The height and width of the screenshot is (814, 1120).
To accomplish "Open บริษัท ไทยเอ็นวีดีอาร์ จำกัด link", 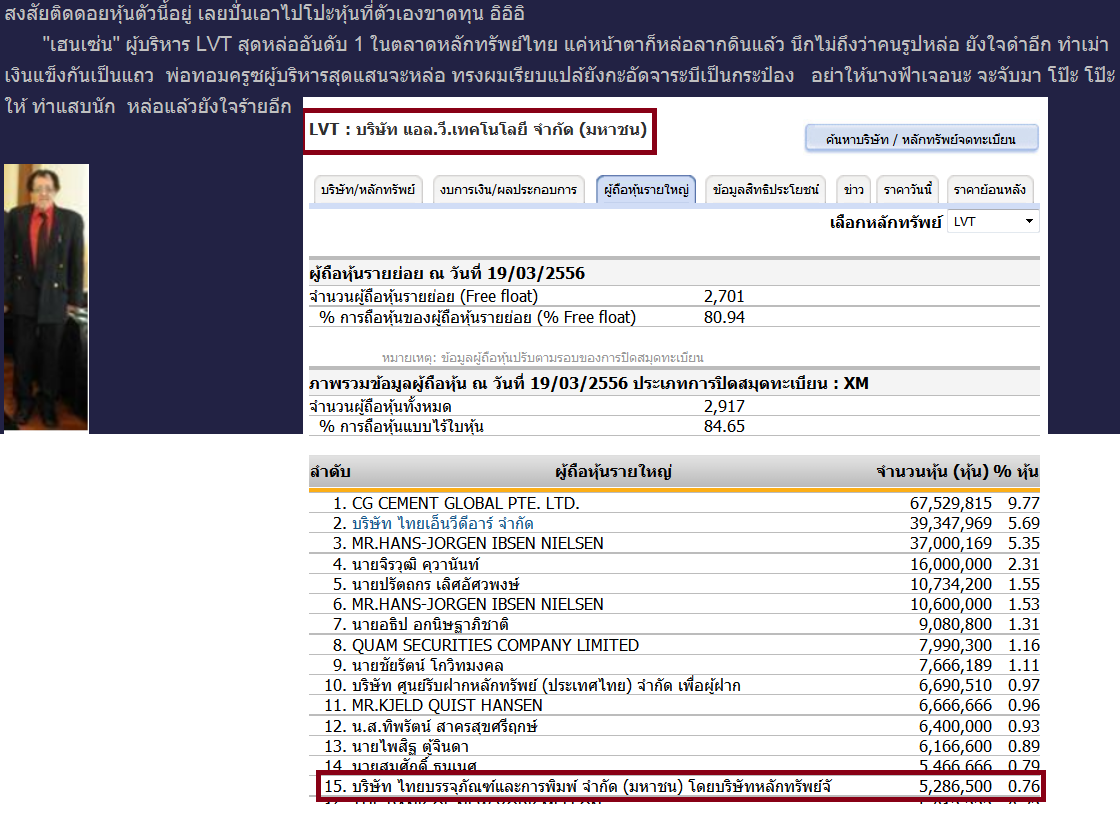I will [442, 523].
